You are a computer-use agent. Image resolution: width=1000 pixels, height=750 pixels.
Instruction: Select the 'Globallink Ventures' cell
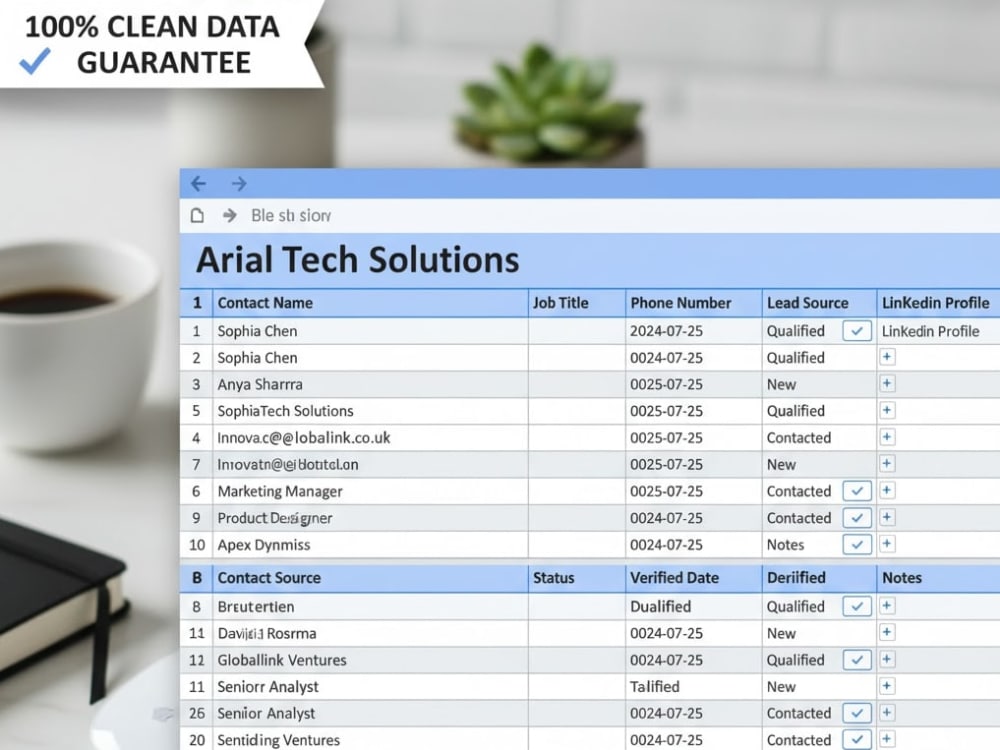click(370, 660)
